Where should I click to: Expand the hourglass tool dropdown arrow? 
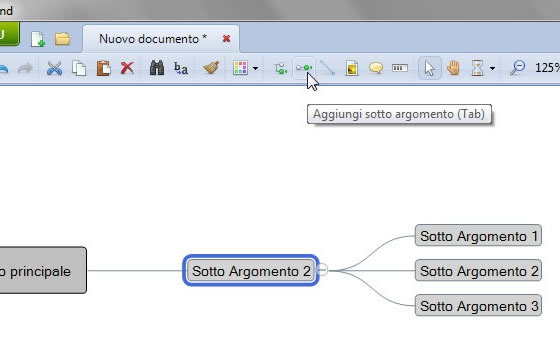tap(492, 68)
